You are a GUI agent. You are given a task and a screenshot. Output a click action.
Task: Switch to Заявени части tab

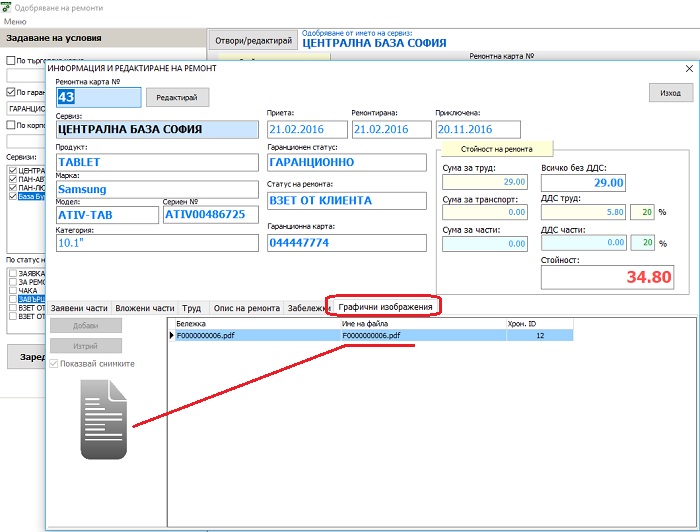[x=79, y=308]
